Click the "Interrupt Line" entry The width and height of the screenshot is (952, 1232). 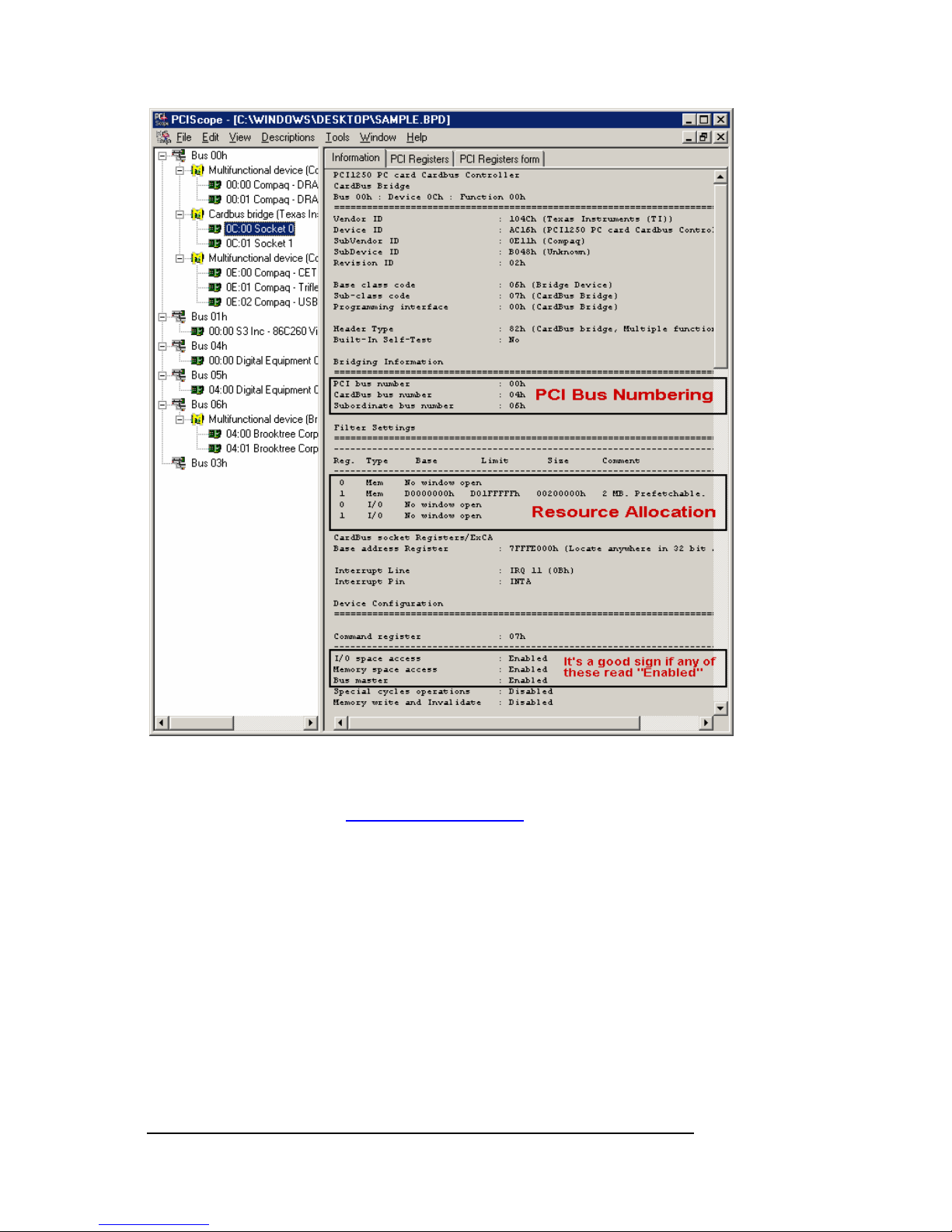(x=455, y=571)
